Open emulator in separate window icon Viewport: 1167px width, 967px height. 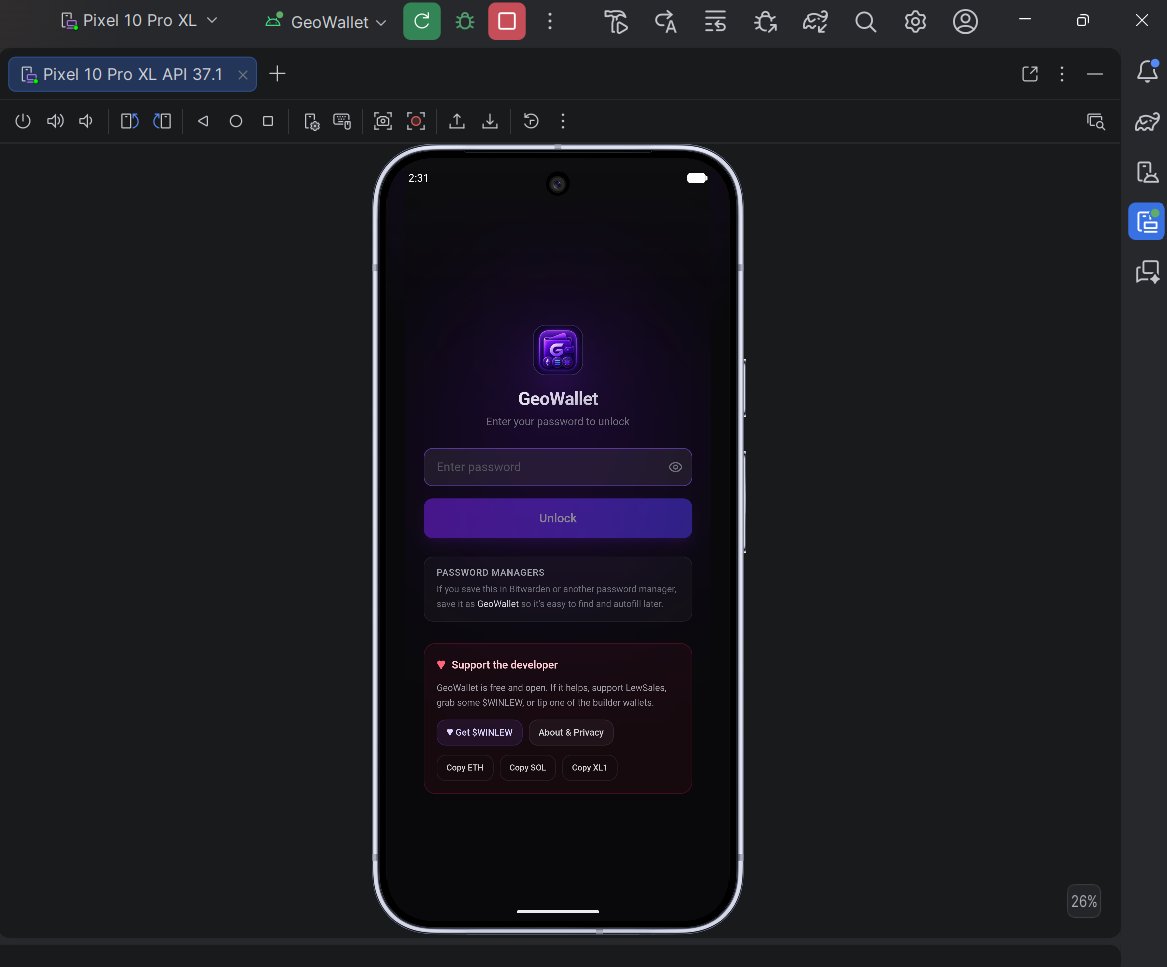click(1030, 74)
